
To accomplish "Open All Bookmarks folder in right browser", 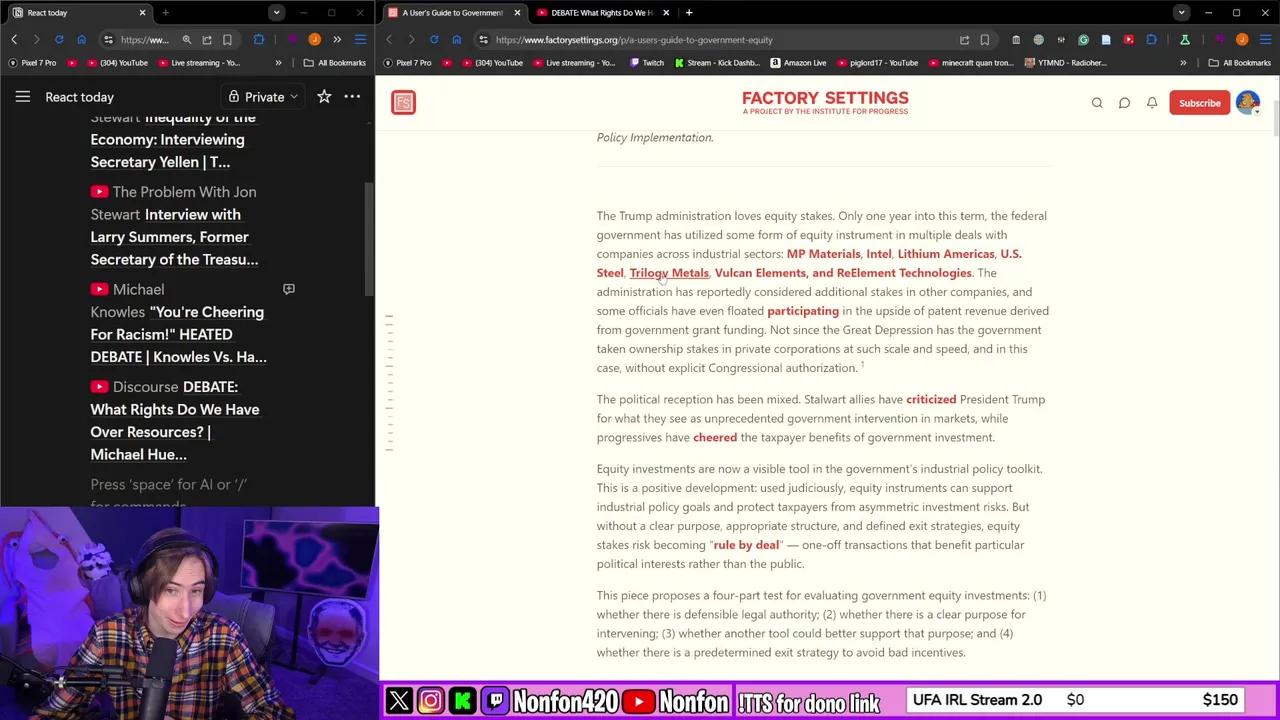I will 1240,63.
